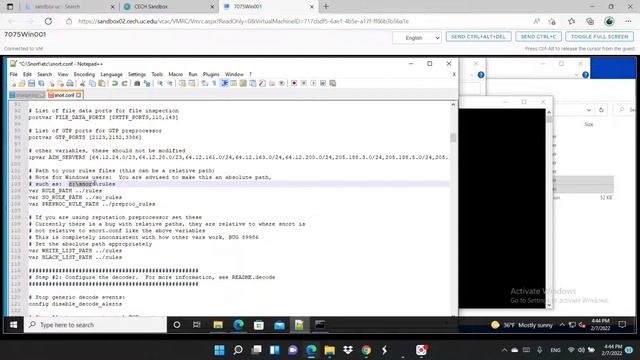
Task: Open the Settings menu
Action: (137, 74)
